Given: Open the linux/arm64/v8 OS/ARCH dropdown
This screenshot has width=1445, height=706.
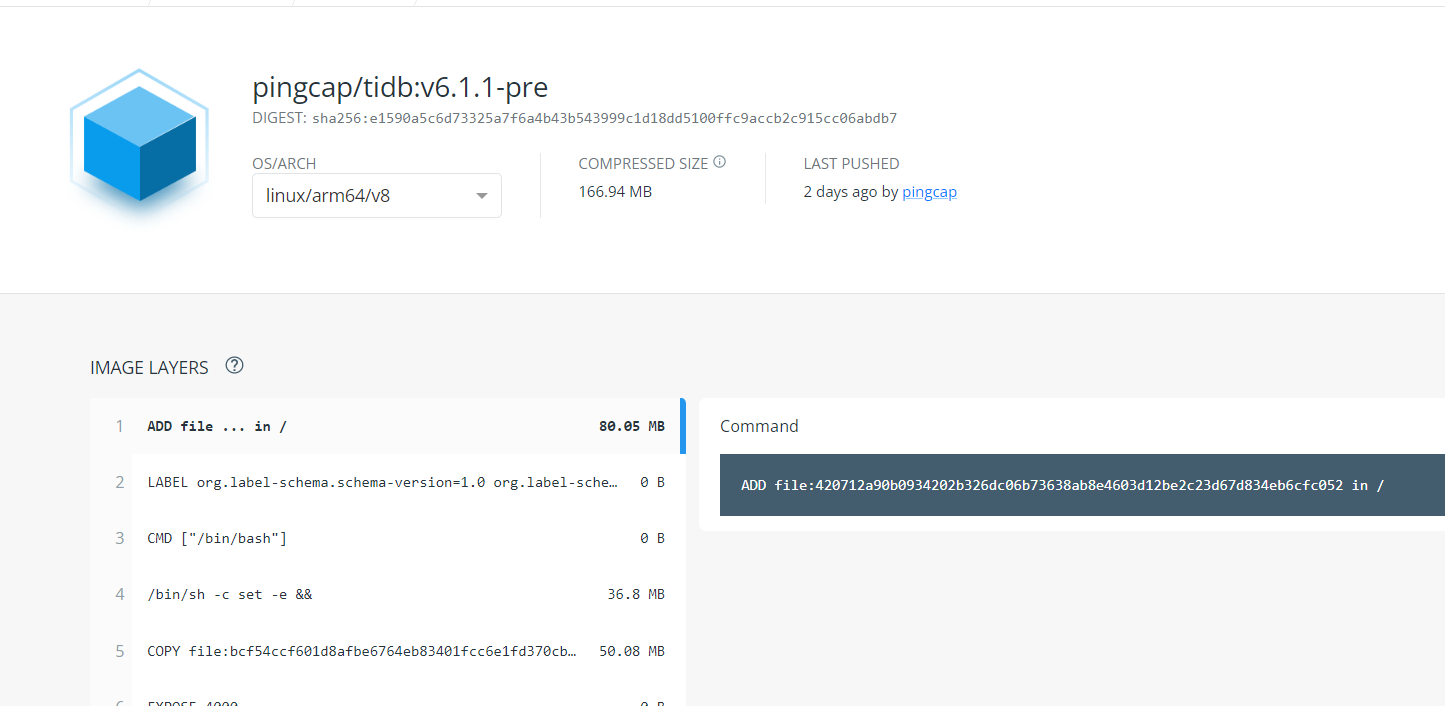Looking at the screenshot, I should 376,196.
